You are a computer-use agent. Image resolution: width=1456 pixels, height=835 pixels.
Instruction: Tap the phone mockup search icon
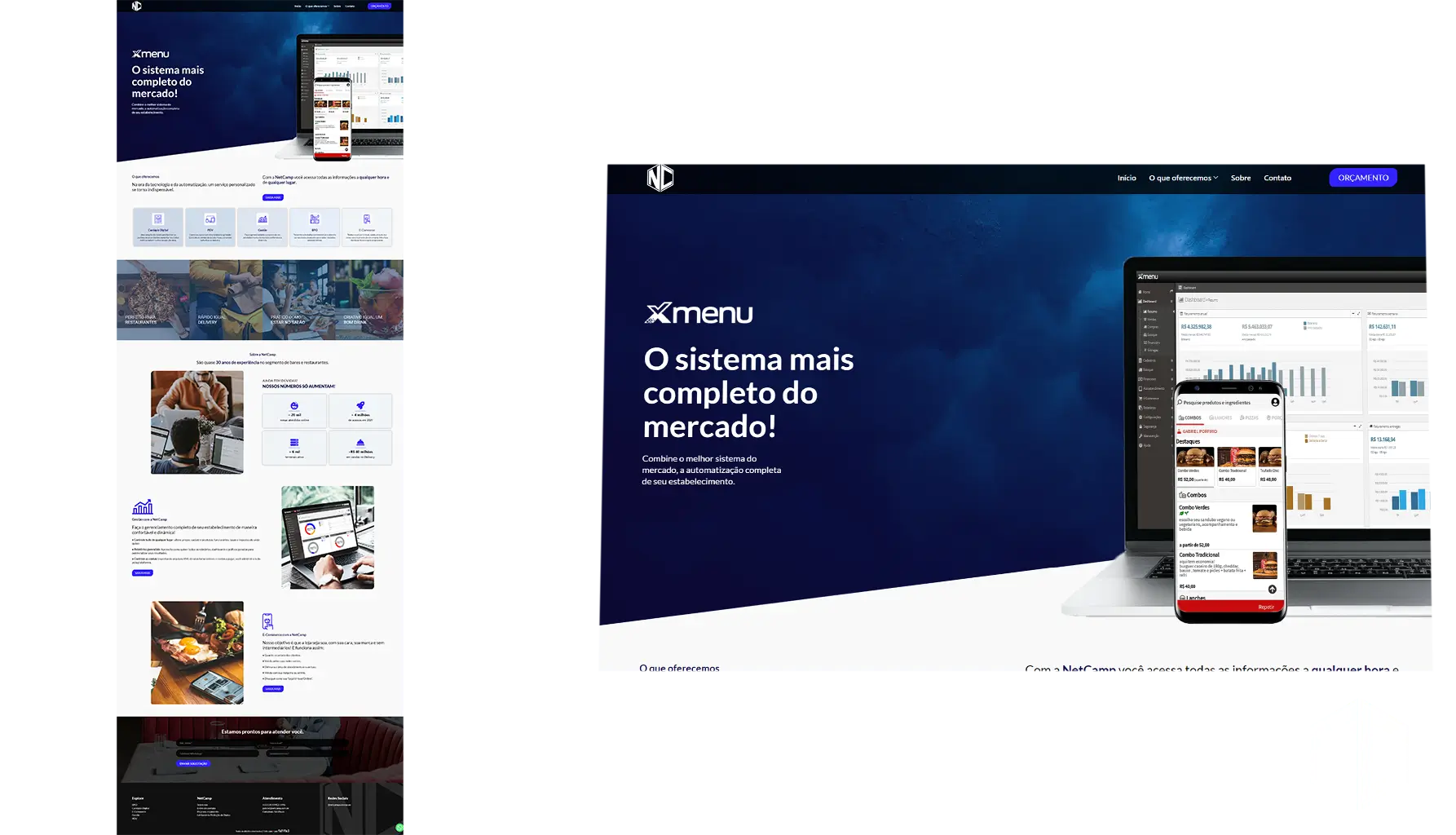(x=1180, y=402)
